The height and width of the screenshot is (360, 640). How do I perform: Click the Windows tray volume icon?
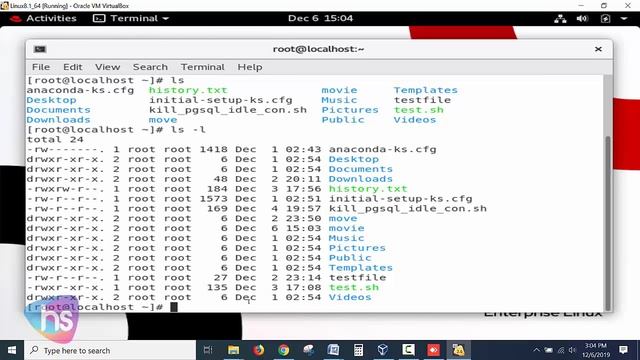click(x=572, y=350)
